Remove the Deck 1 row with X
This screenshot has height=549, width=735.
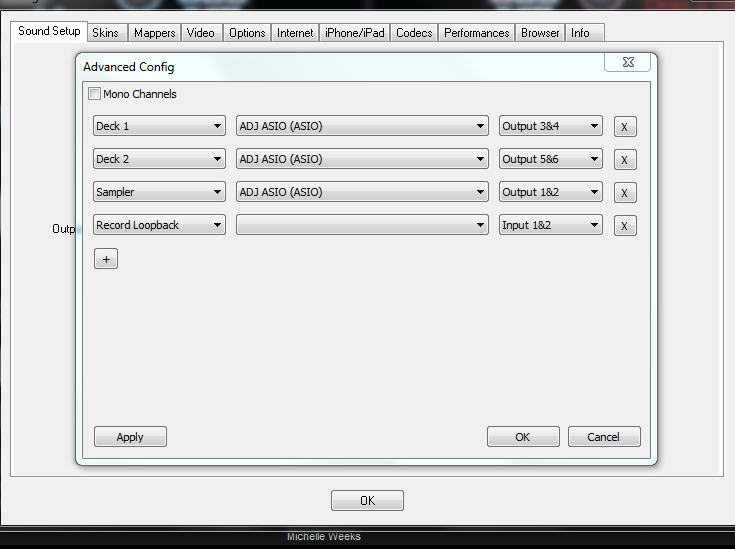624,127
